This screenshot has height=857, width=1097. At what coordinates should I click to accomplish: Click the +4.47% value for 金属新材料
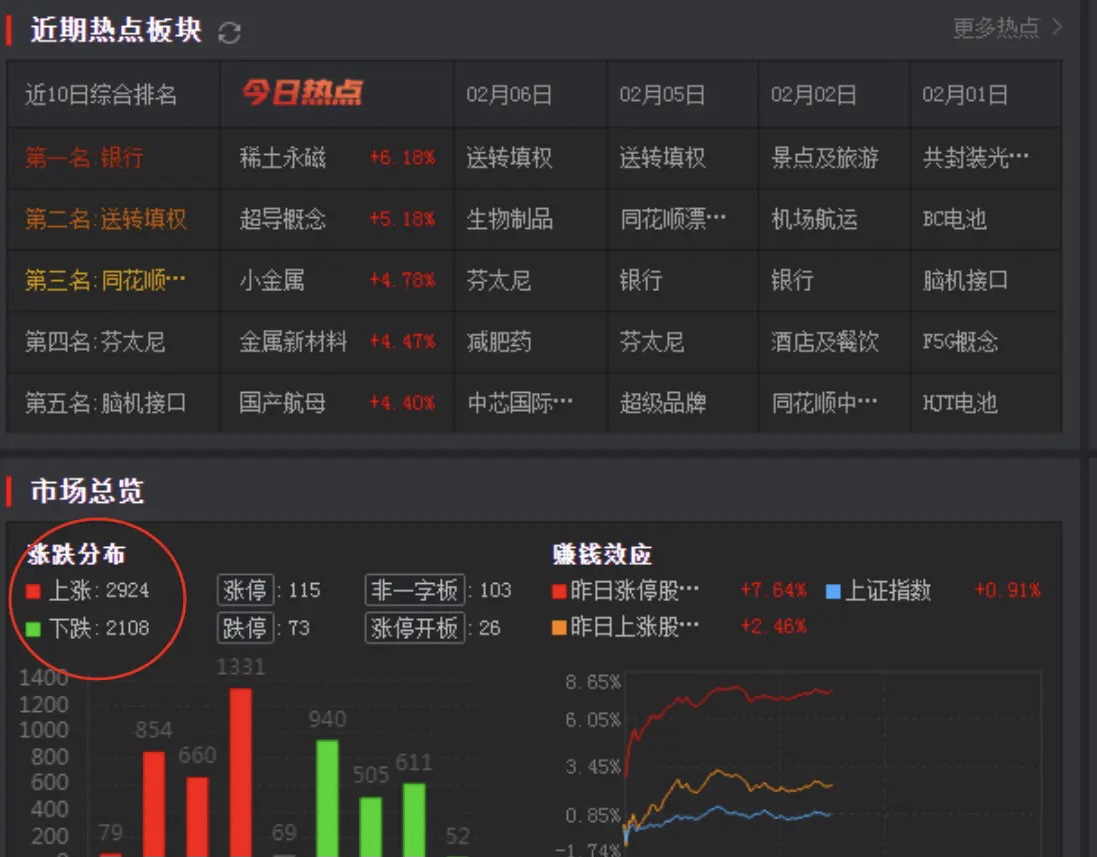[402, 342]
